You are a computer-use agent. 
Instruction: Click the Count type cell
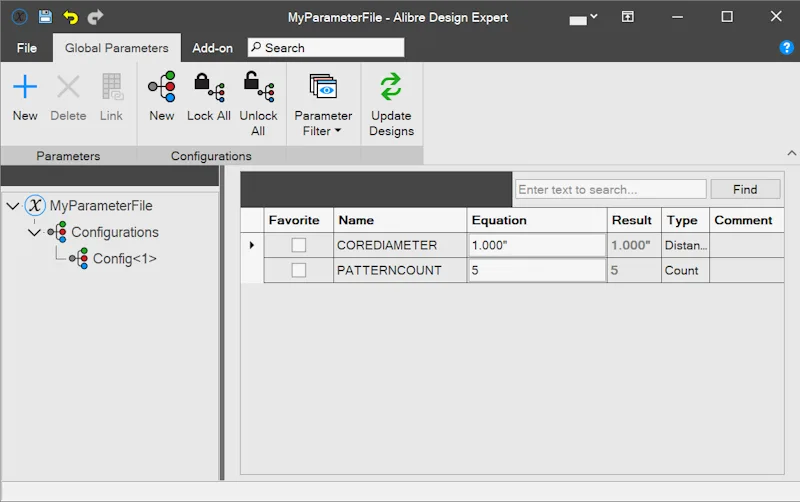point(685,270)
